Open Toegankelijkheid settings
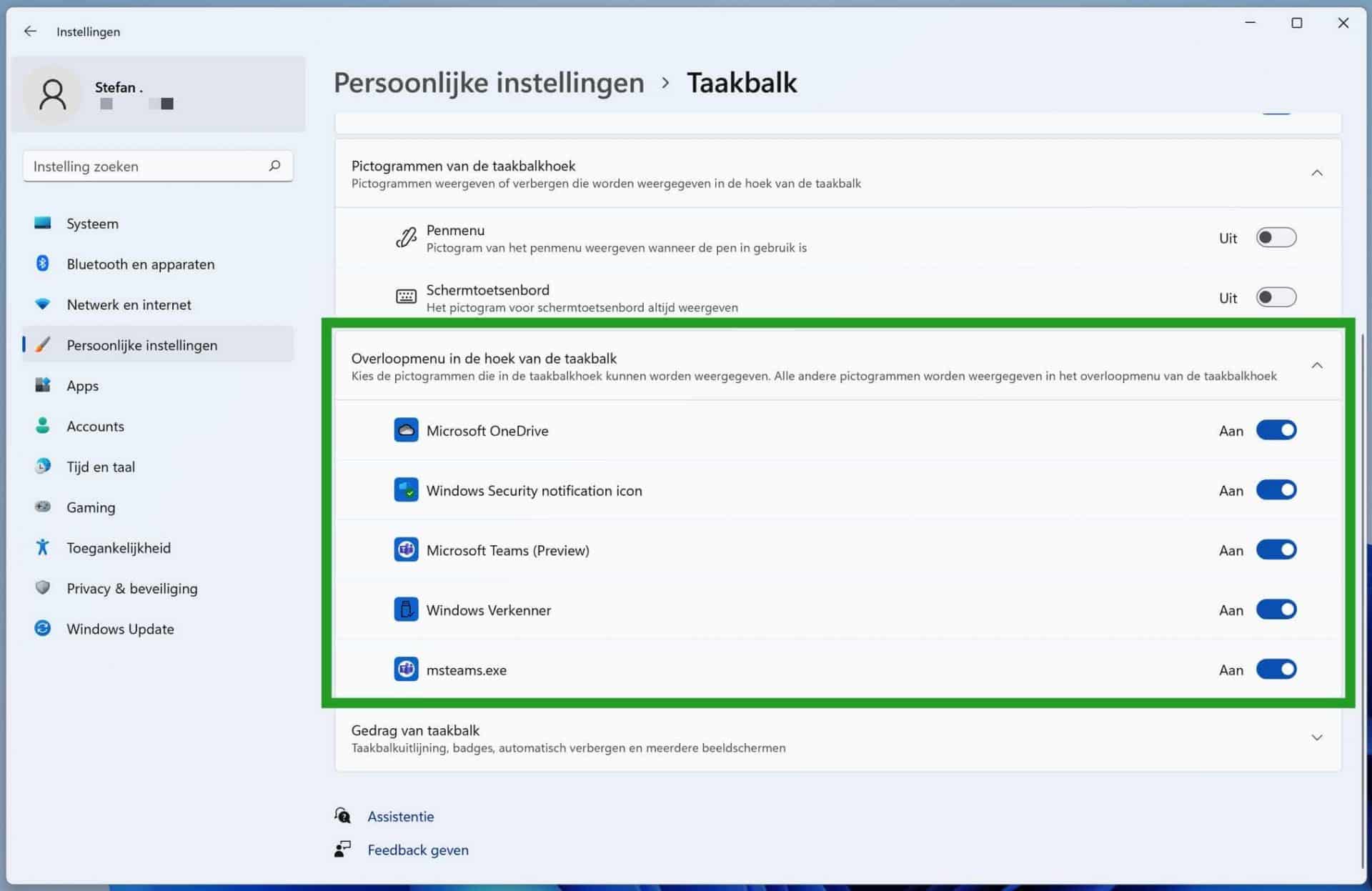The width and height of the screenshot is (1372, 891). 119,547
